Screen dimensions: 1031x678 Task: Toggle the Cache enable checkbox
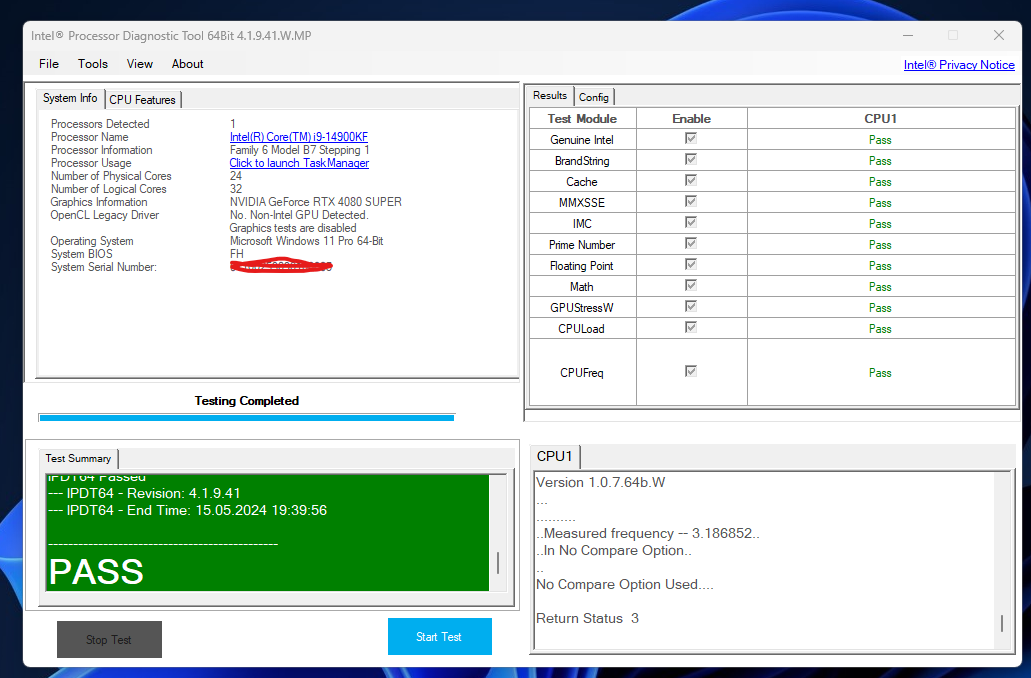coord(690,180)
